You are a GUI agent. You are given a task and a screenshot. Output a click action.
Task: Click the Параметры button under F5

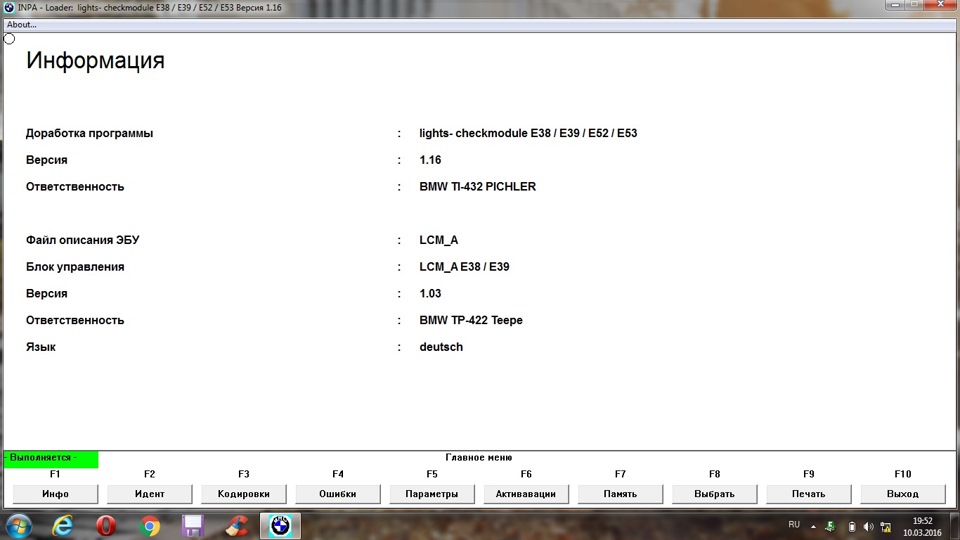[432, 494]
